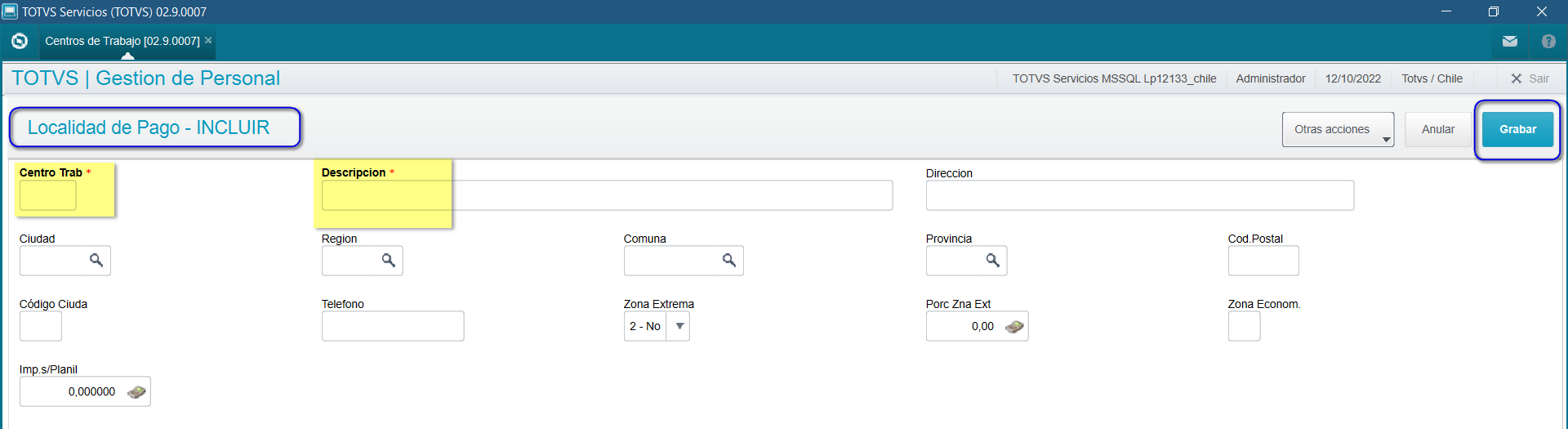Open calculator icon in Imp.s/Planil field
The height and width of the screenshot is (429, 1568).
137,391
